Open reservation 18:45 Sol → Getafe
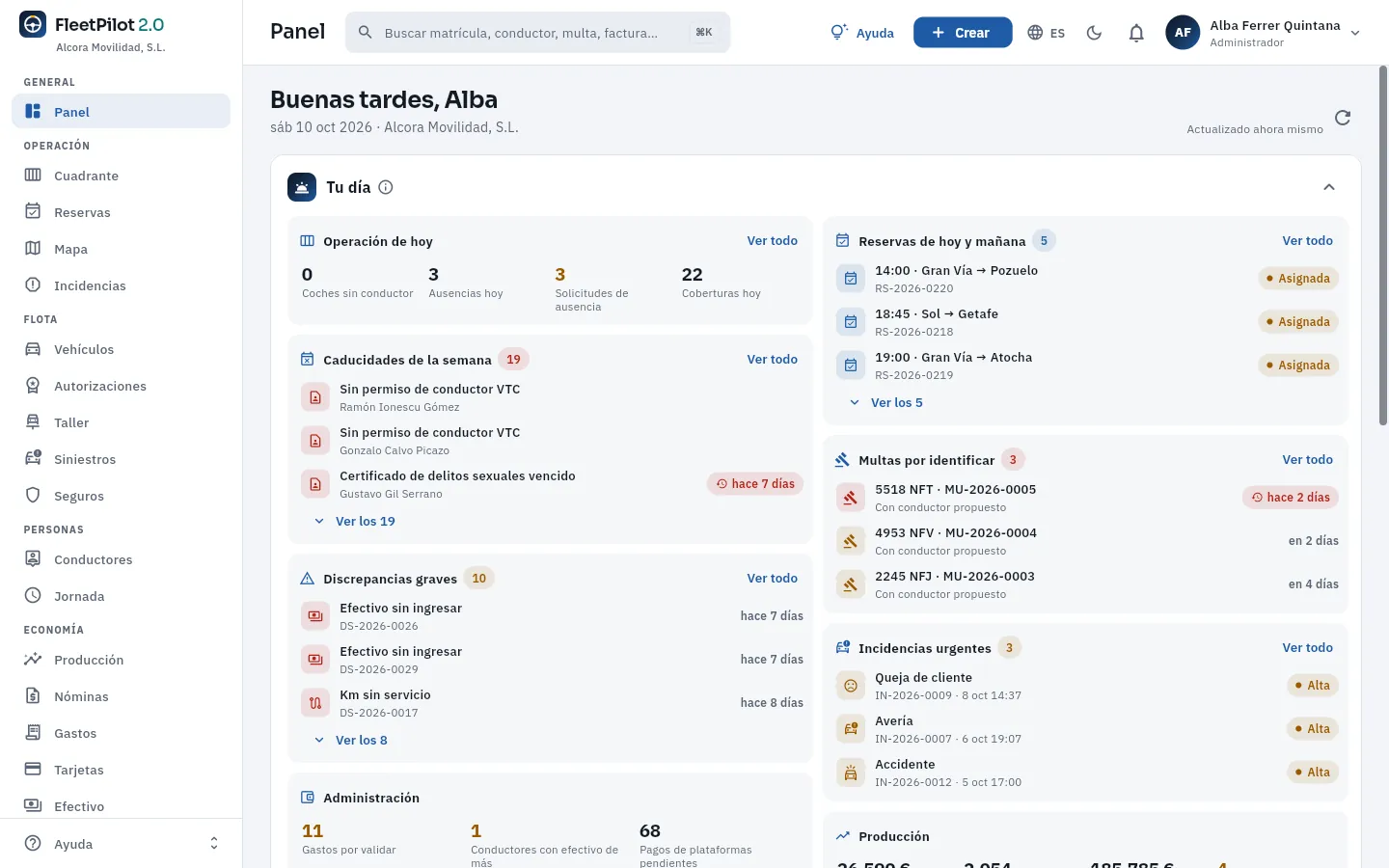Image resolution: width=1389 pixels, height=868 pixels. [x=1086, y=322]
